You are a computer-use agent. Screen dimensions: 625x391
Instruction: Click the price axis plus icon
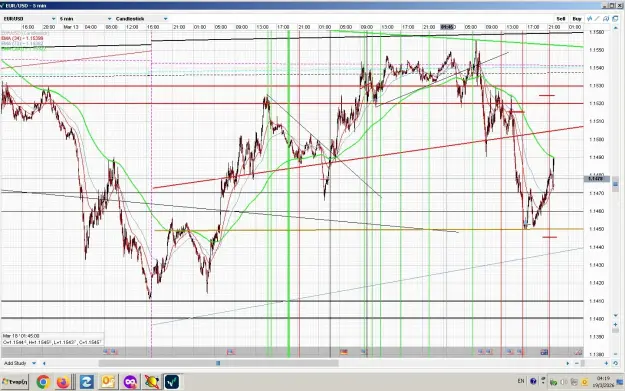click(x=615, y=324)
